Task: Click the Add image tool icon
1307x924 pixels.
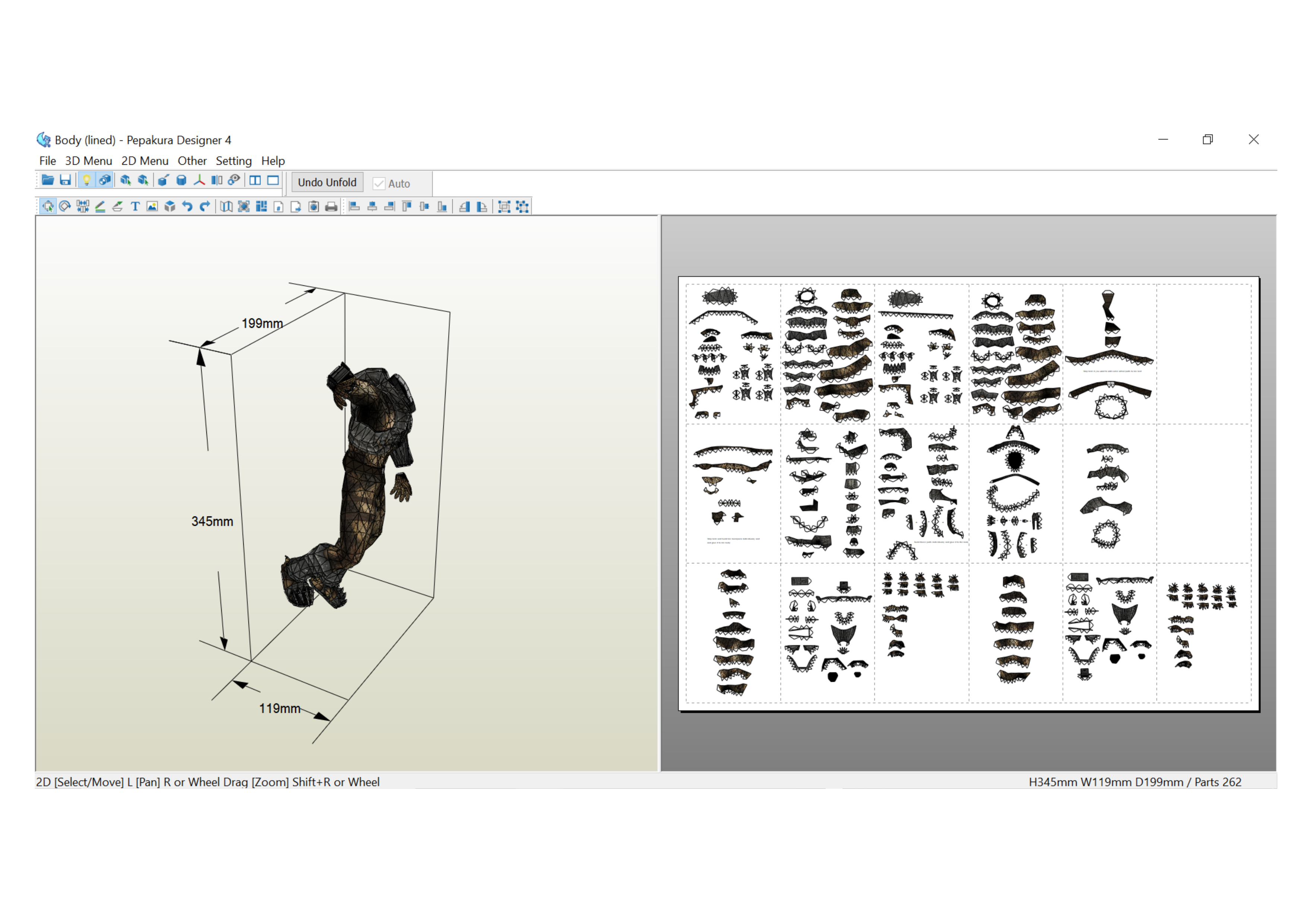Action: click(x=152, y=207)
